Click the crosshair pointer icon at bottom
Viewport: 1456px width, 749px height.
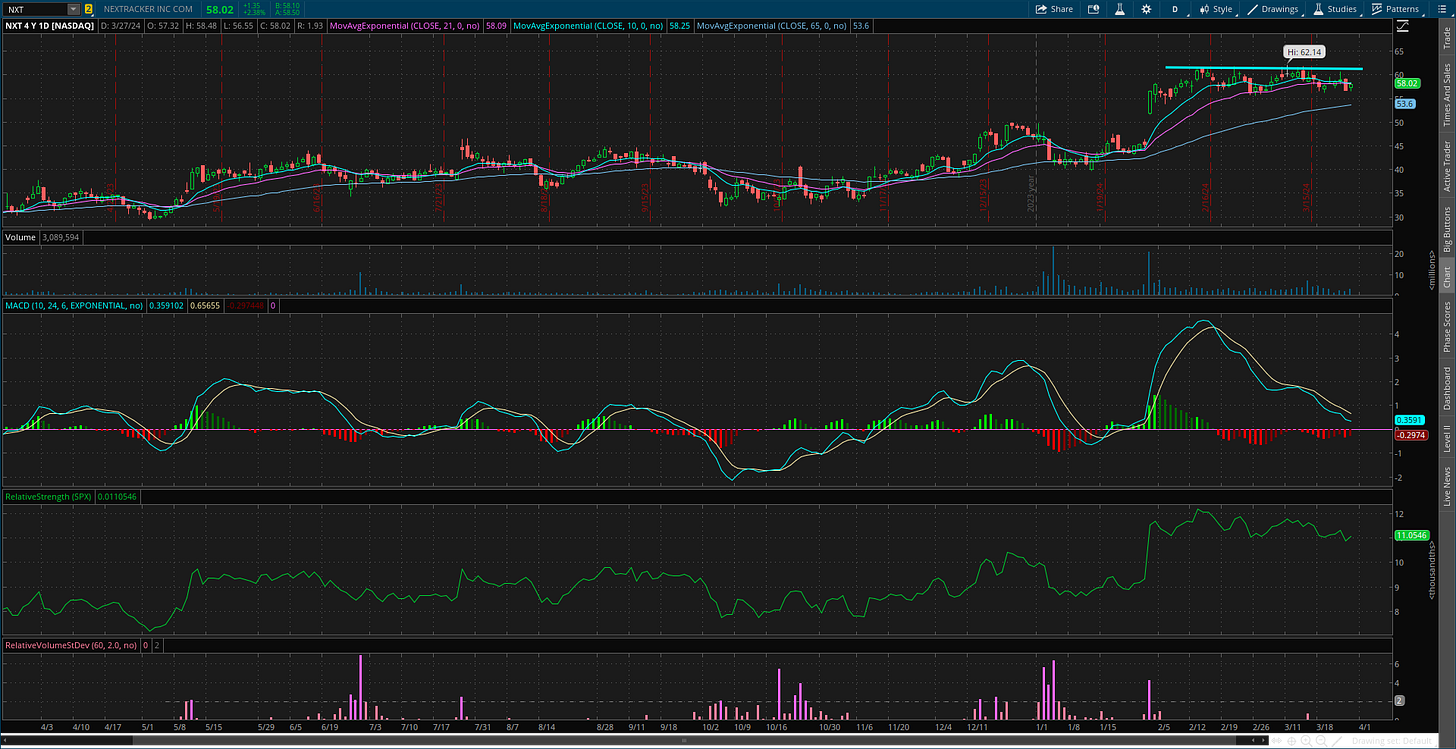tap(1292, 741)
